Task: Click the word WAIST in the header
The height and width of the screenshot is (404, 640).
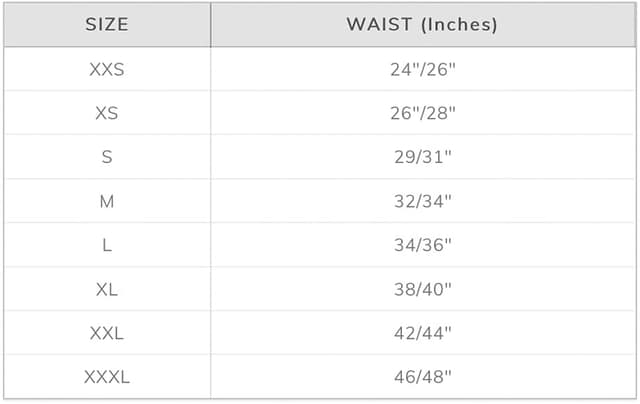Action: click(378, 25)
